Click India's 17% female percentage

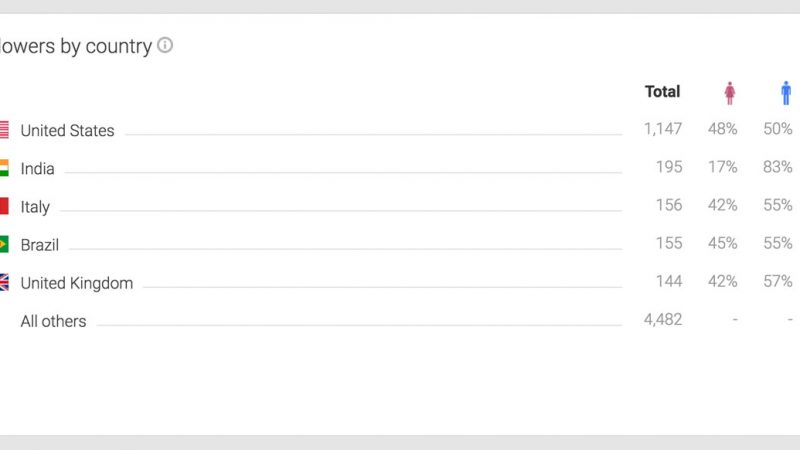(x=722, y=167)
